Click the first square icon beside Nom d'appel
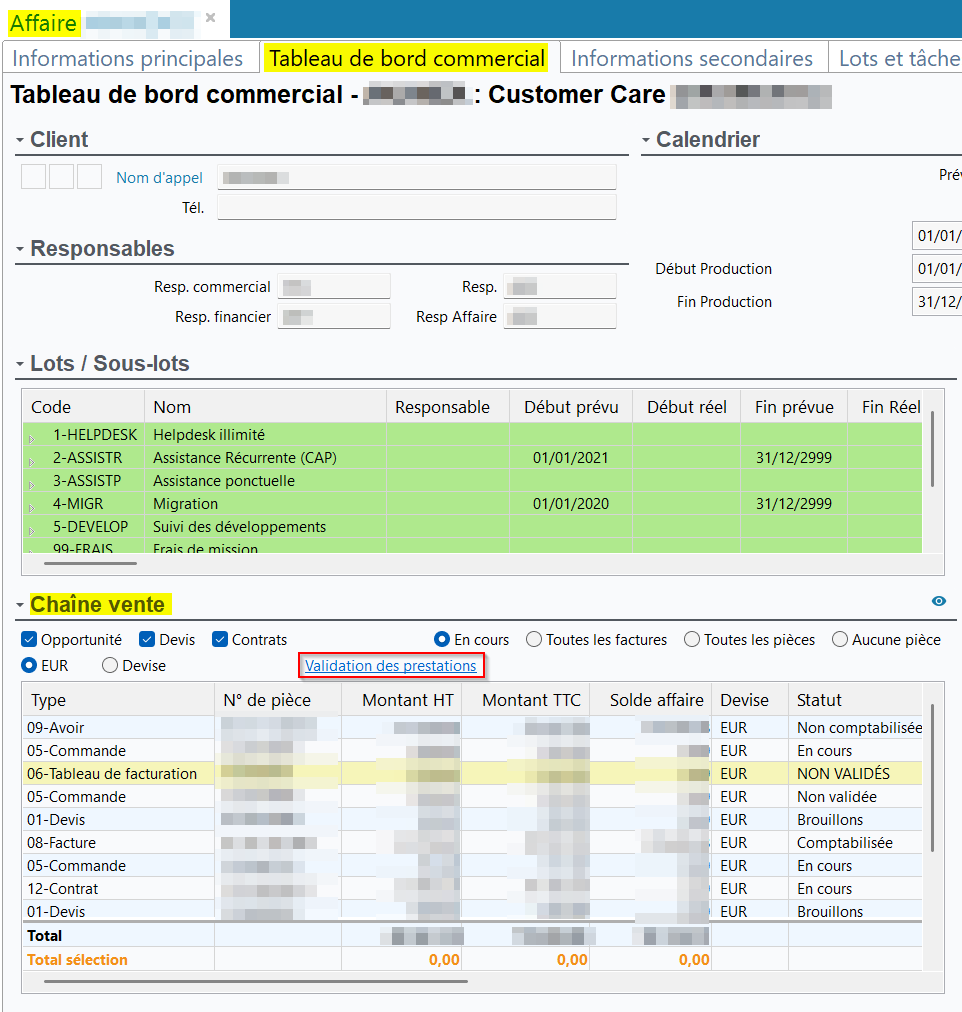962x1012 pixels. click(33, 177)
